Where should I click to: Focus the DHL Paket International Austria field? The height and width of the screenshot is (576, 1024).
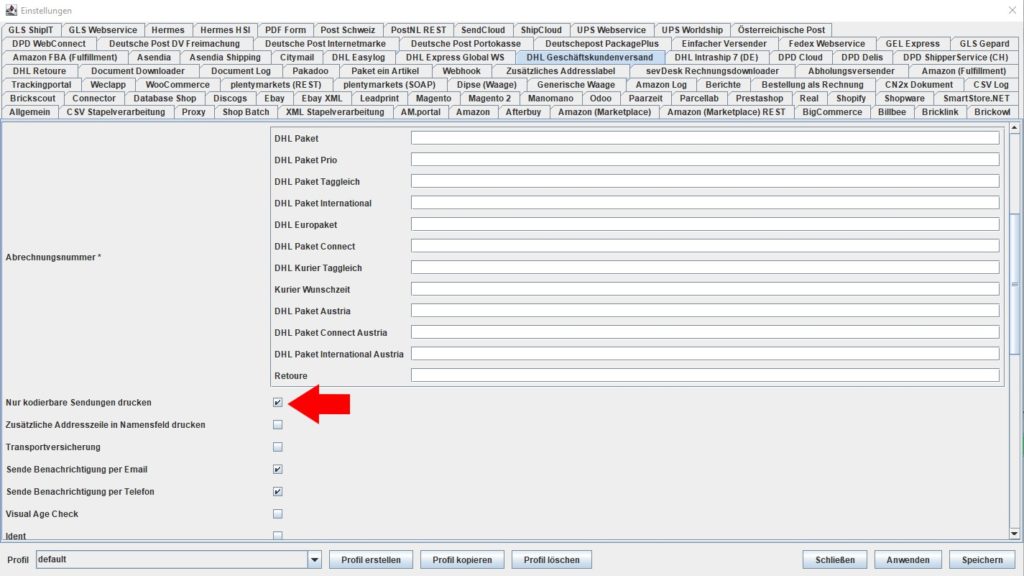pyautogui.click(x=705, y=353)
